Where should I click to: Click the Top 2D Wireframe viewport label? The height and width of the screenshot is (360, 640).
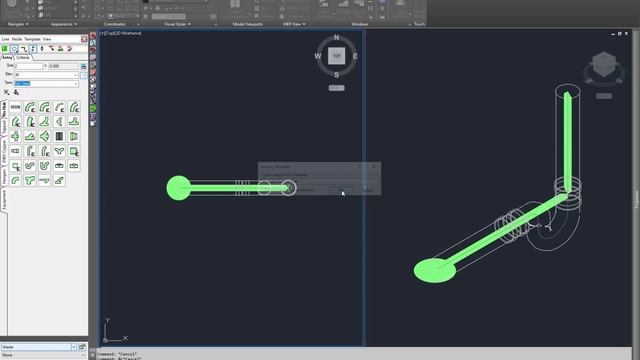point(121,33)
